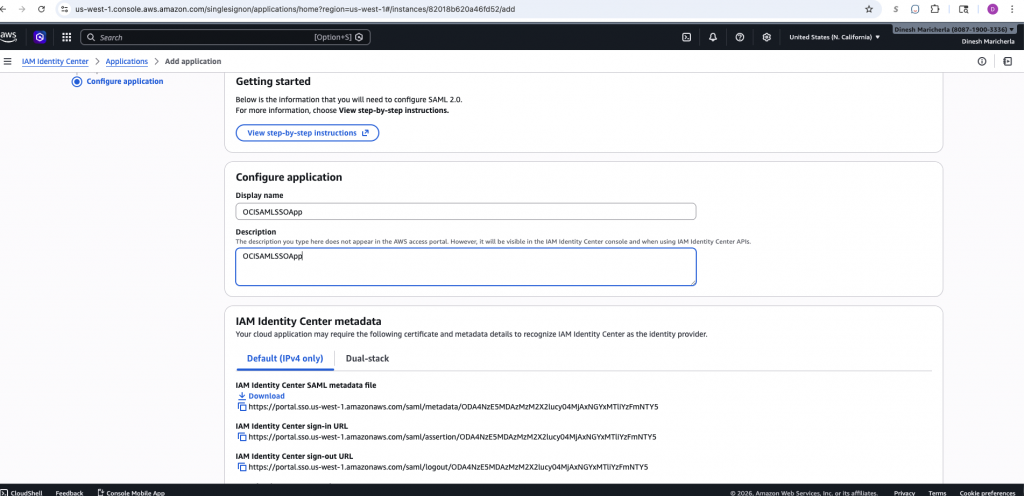Launch CloudShell from the top navigation bar
This screenshot has width=1024, height=496.
[687, 37]
